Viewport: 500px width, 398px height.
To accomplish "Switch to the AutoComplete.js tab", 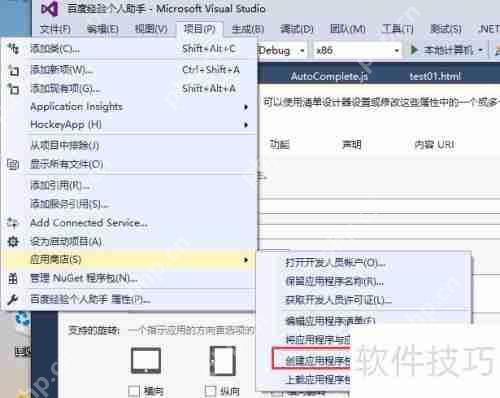I will [329, 76].
